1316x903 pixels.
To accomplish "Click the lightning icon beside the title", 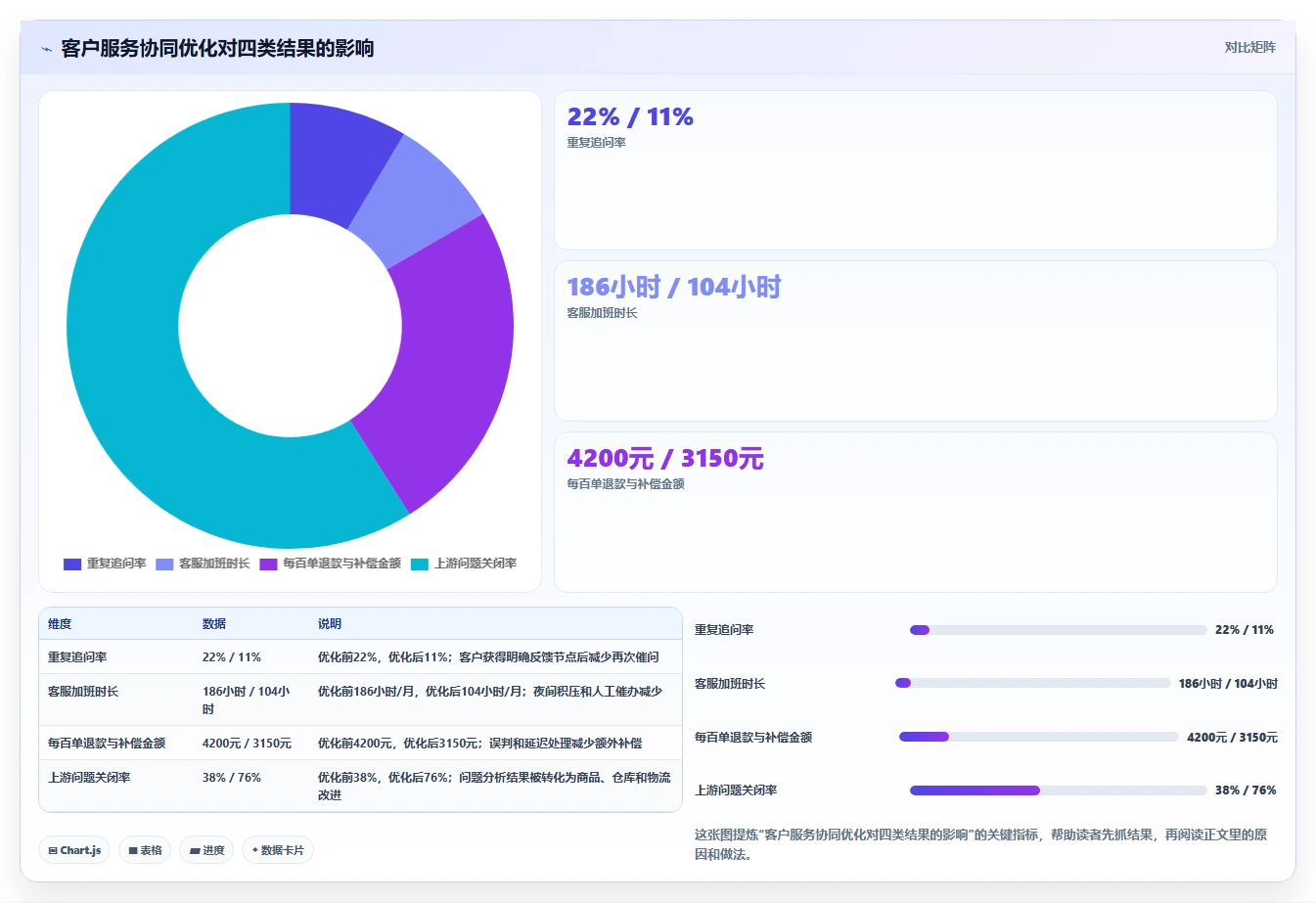I will [46, 49].
